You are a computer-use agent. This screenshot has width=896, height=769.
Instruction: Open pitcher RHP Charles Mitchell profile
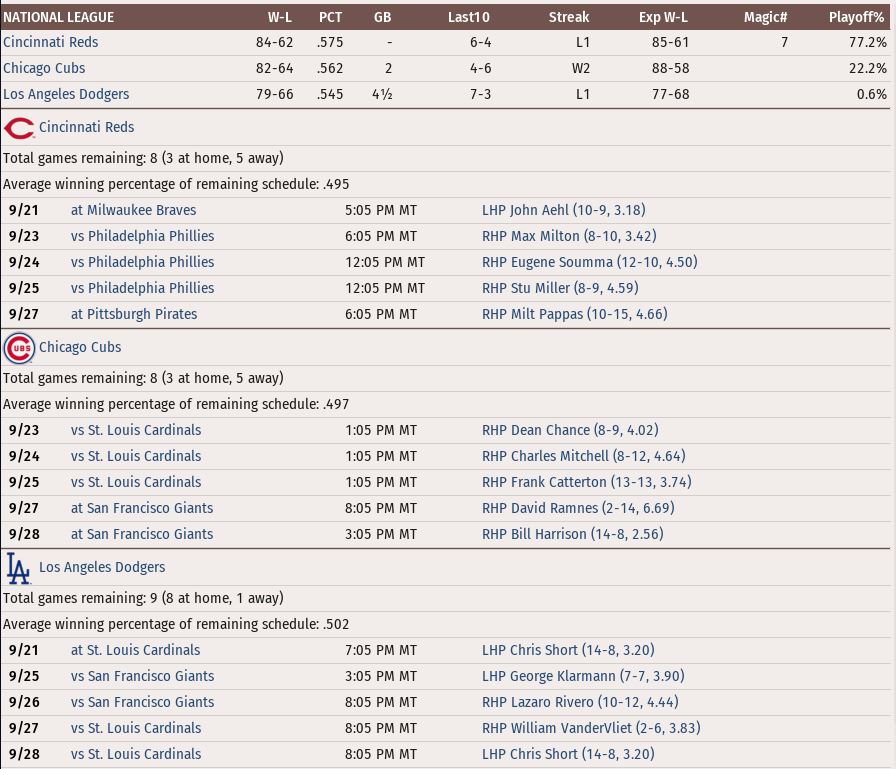pos(583,456)
